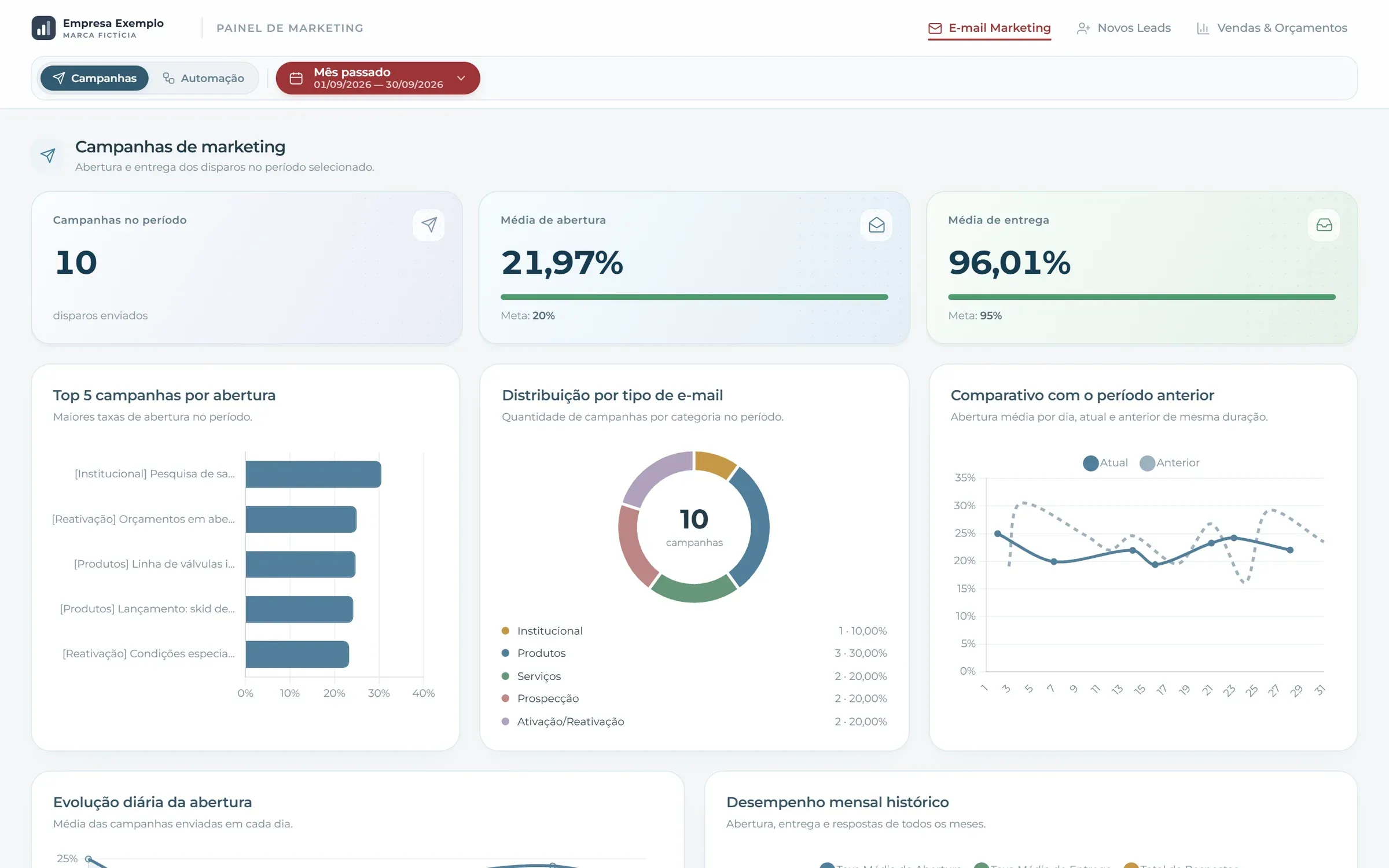Click the Produtos legend row
1389x868 pixels.
coord(694,653)
